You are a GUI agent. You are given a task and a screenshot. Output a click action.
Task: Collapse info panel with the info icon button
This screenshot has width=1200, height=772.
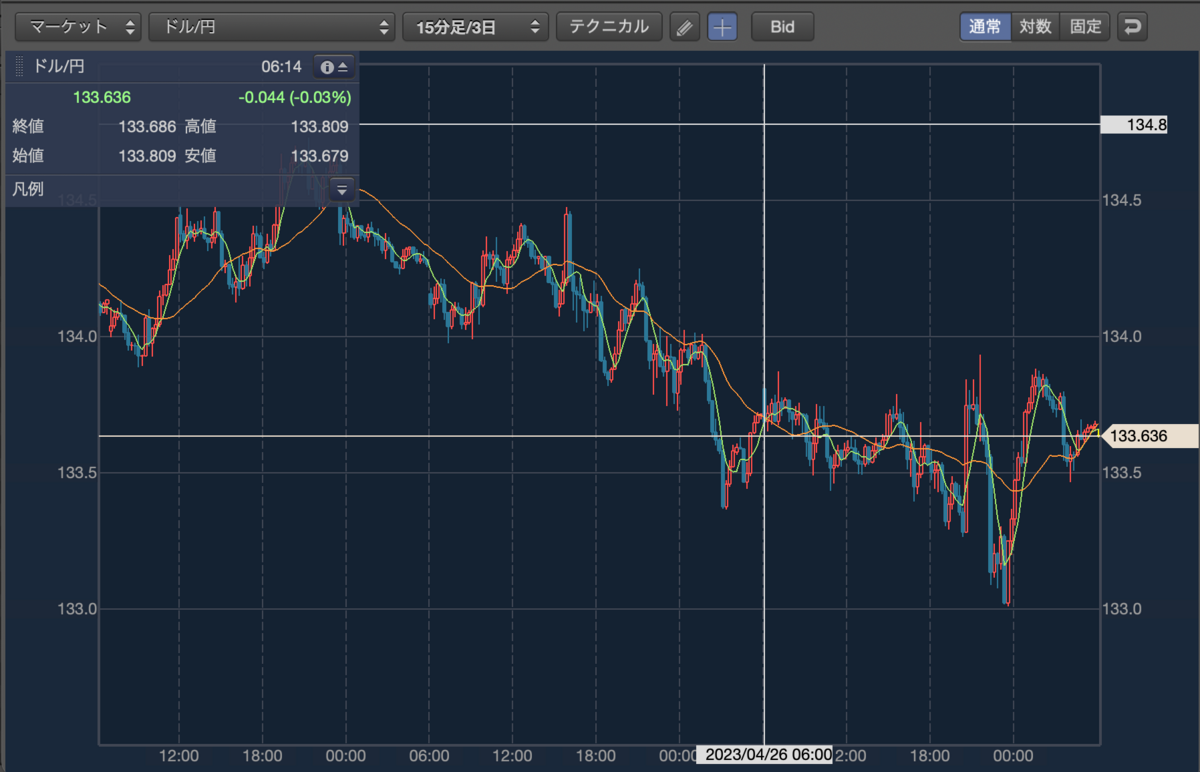334,67
